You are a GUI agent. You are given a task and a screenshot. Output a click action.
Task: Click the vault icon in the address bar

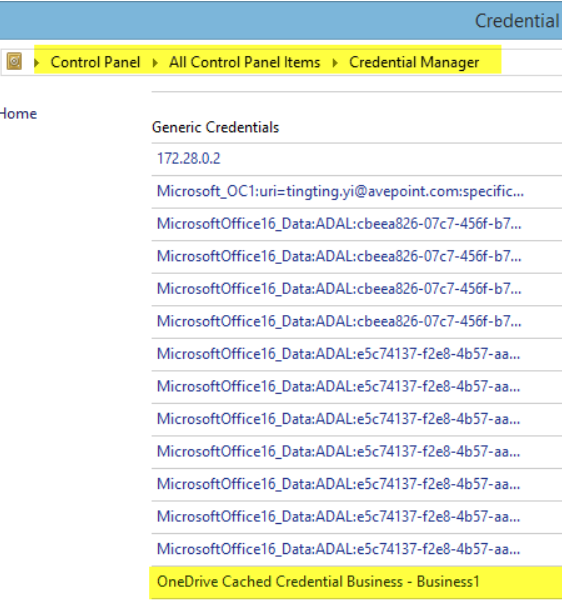14,62
